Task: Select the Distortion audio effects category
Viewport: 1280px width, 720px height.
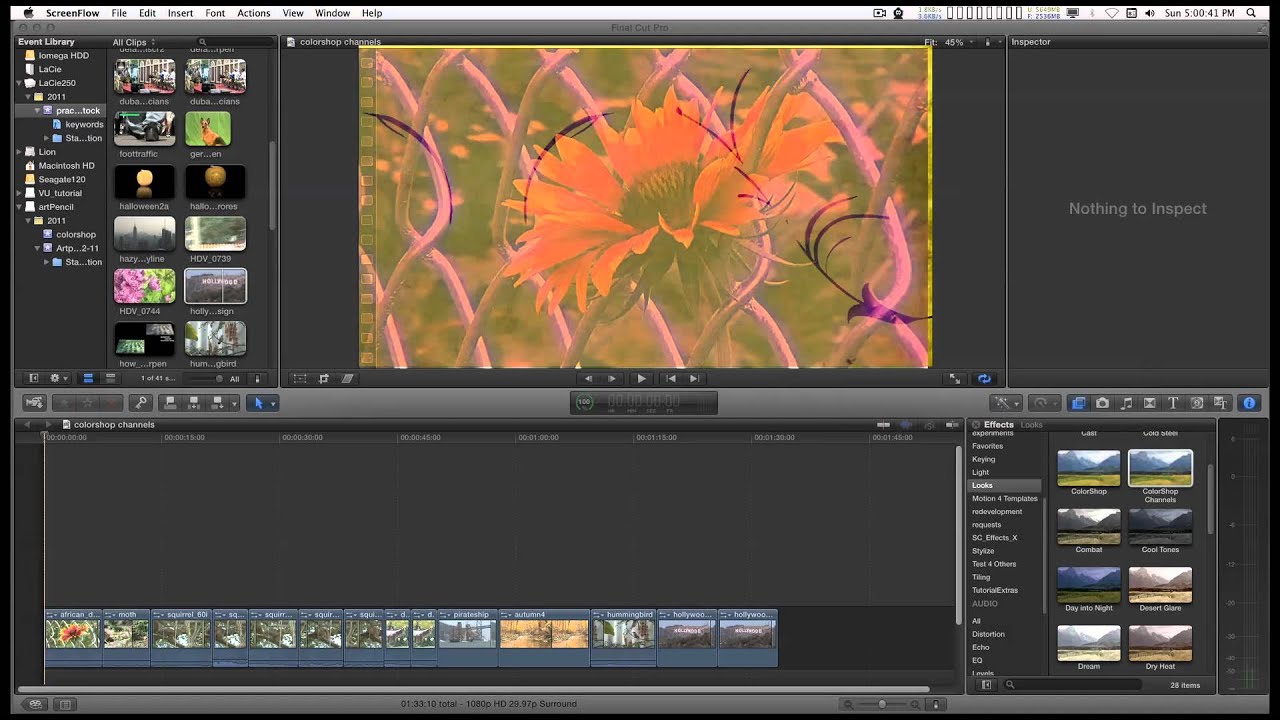Action: point(988,634)
